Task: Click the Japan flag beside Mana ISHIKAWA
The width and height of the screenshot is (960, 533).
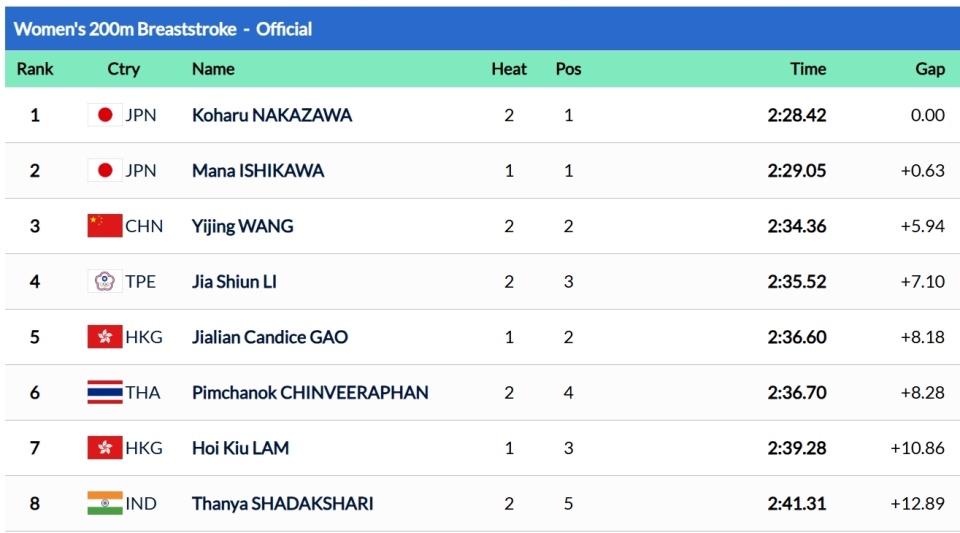Action: click(x=104, y=171)
